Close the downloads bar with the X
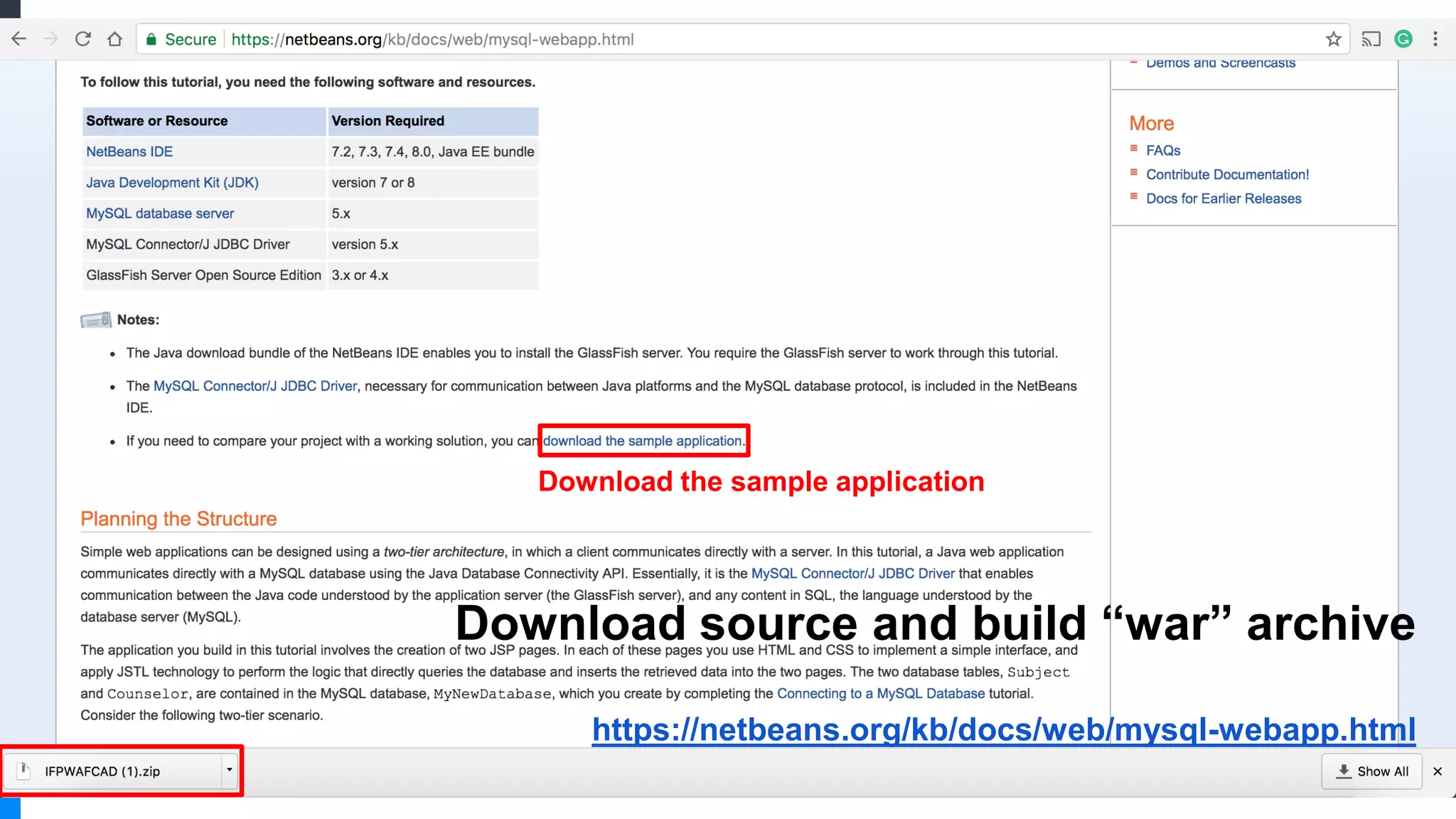Image resolution: width=1456 pixels, height=819 pixels. coord(1438,771)
